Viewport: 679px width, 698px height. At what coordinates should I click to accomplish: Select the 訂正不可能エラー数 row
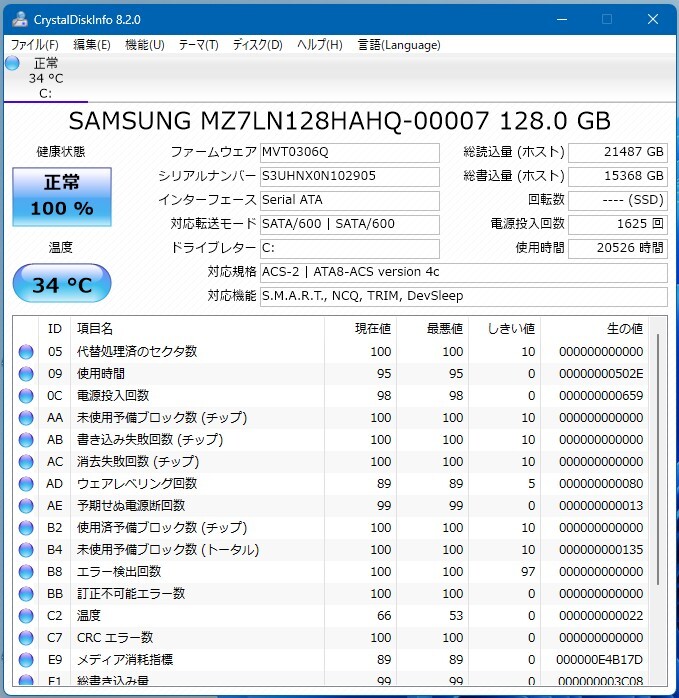[331, 594]
